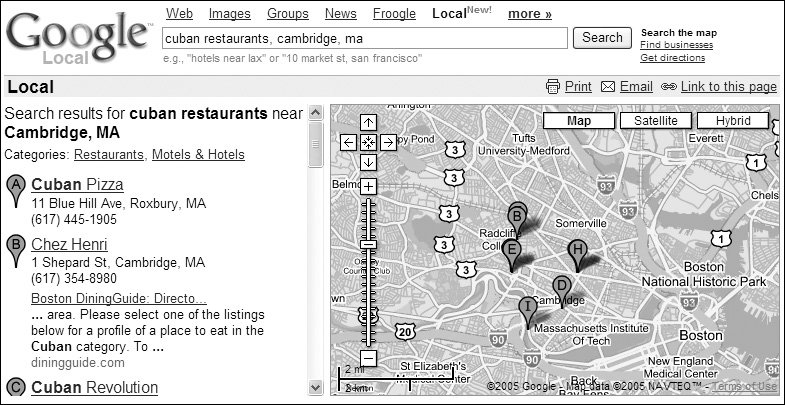This screenshot has width=785, height=405.
Task: Zoom out with the minus button
Action: (x=368, y=358)
